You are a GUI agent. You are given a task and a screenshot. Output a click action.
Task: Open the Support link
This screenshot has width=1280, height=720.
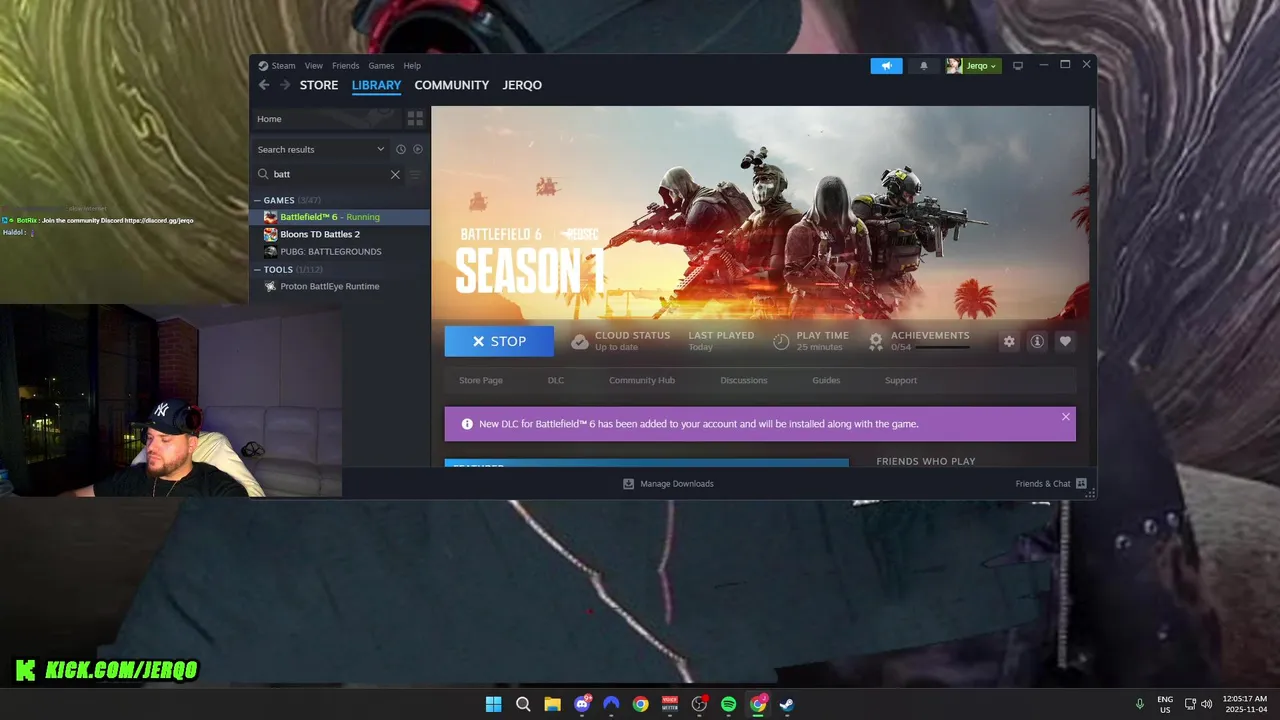901,380
